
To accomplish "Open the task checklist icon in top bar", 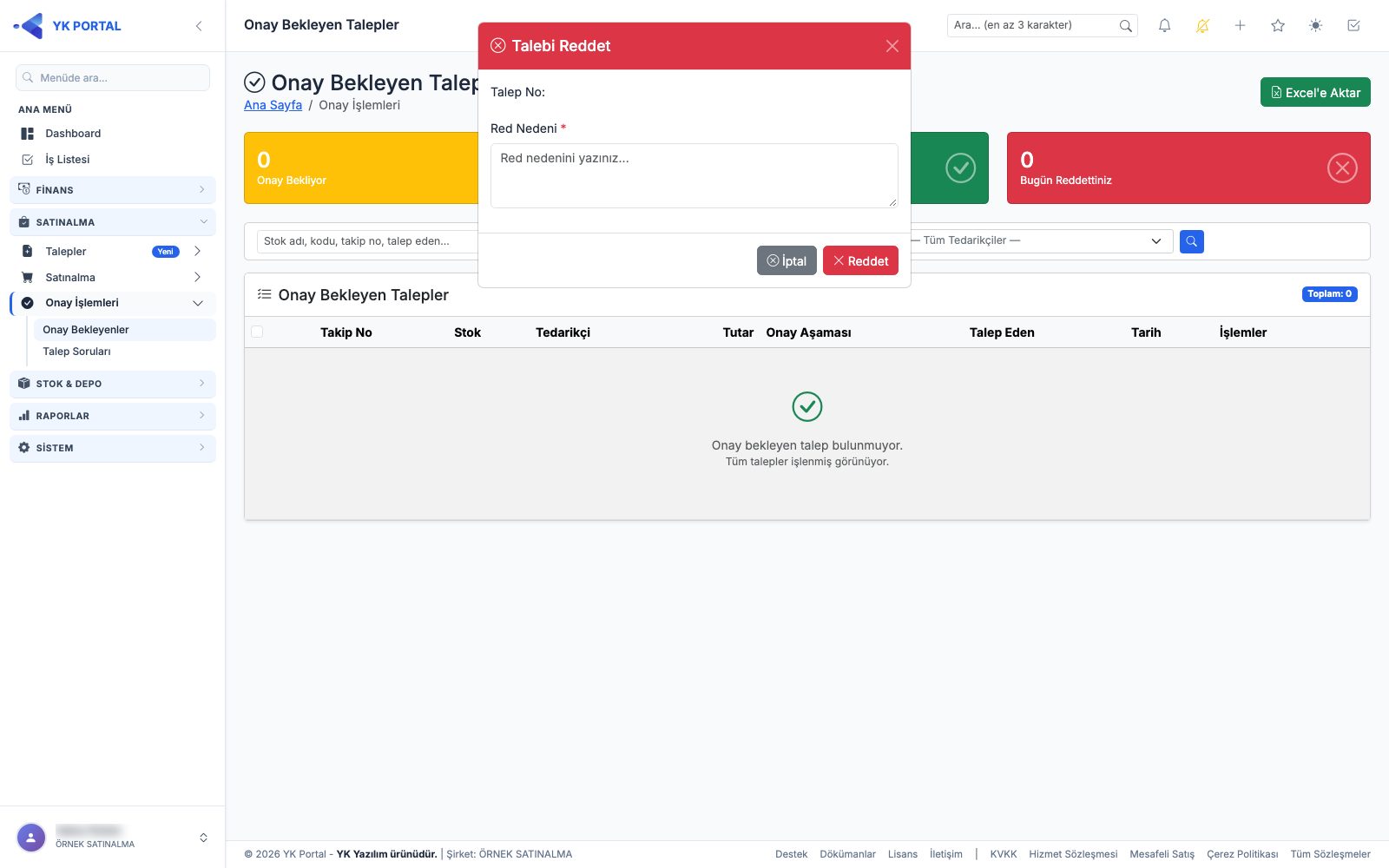I will pyautogui.click(x=1353, y=26).
